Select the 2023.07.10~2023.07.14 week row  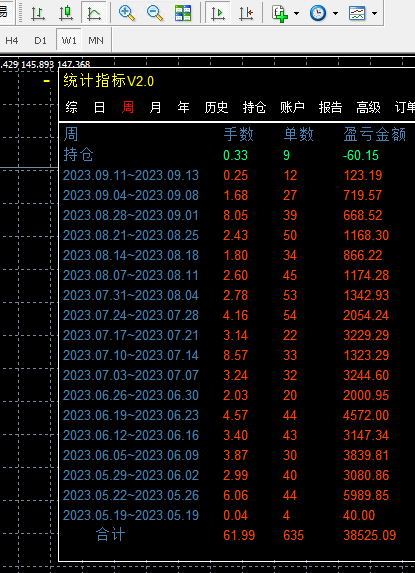pyautogui.click(x=131, y=355)
